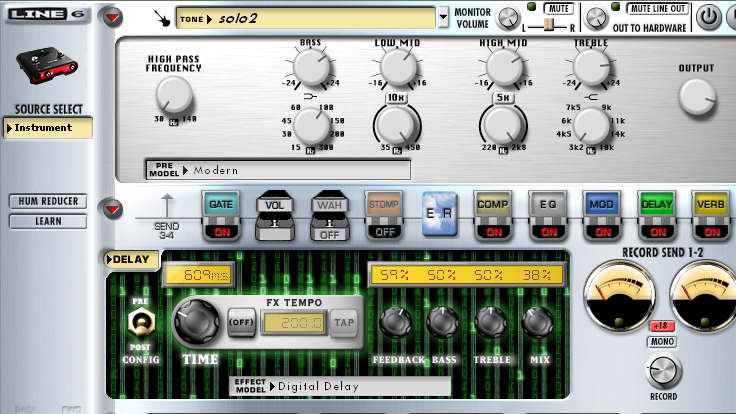Click the Hum Reducer button

click(48, 201)
